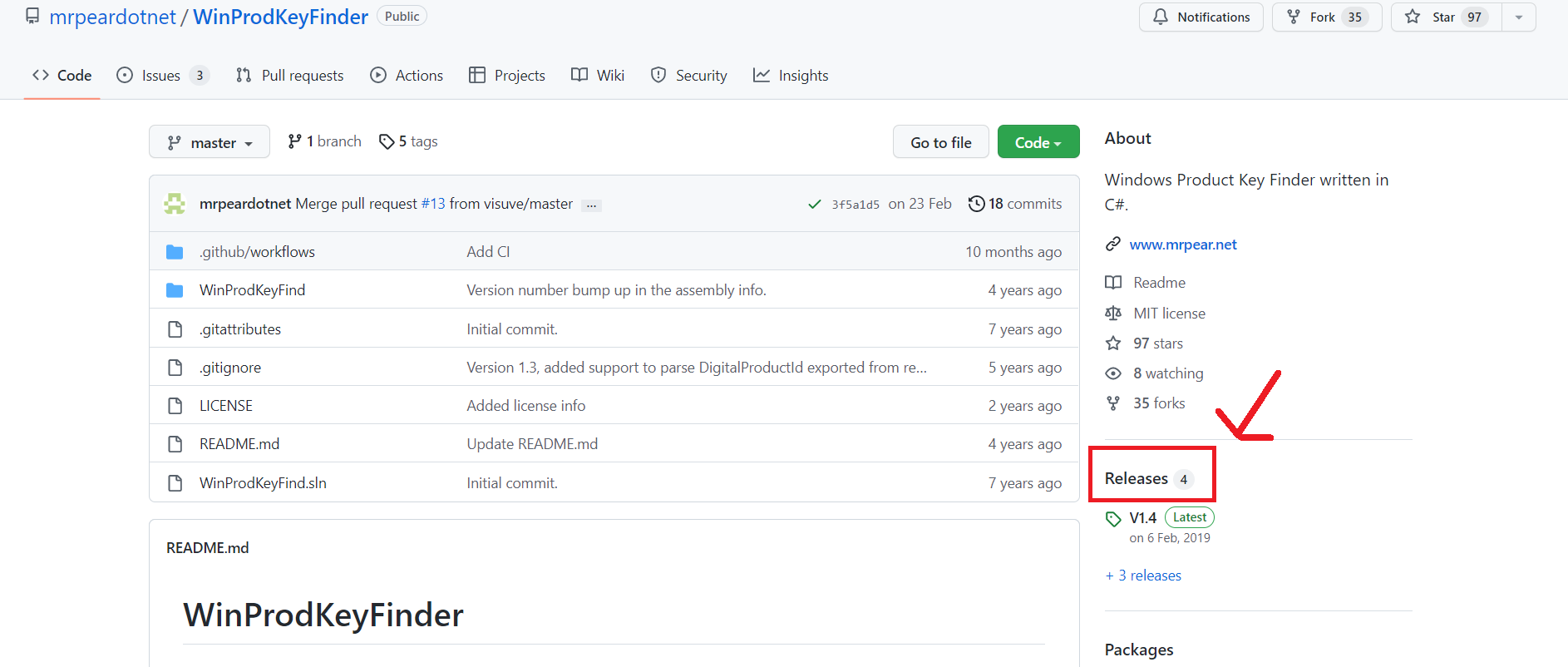Open the Security tab

point(688,75)
